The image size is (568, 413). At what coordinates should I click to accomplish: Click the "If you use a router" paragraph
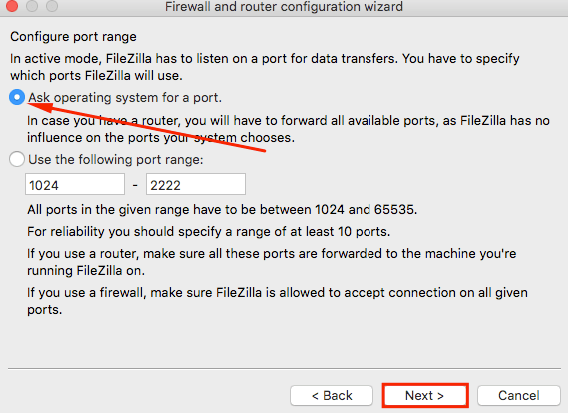tap(272, 262)
